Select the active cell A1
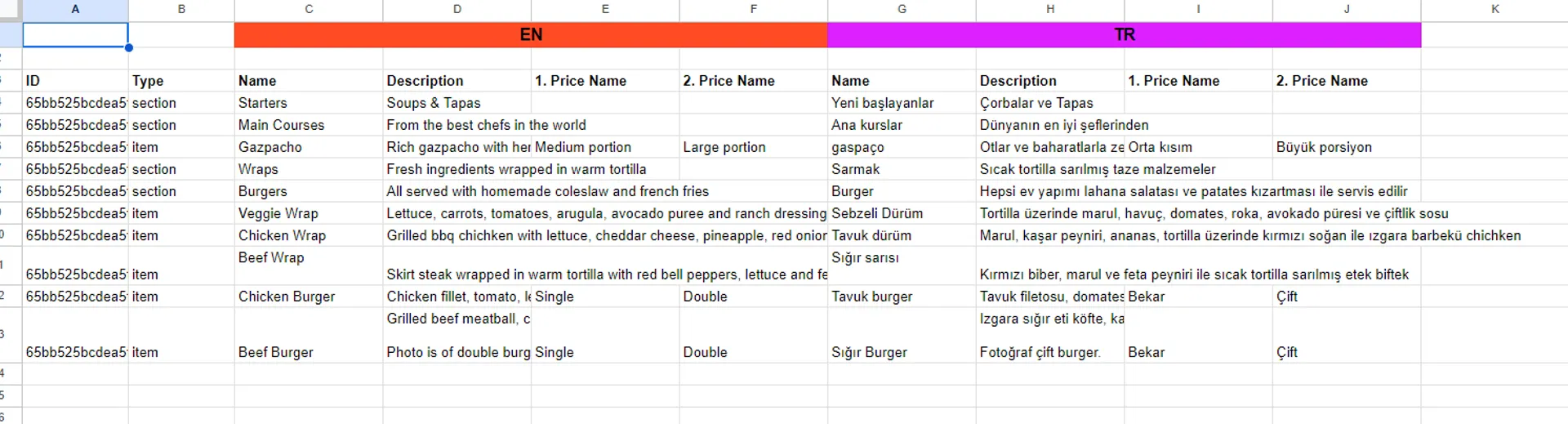Image resolution: width=1568 pixels, height=424 pixels. 75,34
